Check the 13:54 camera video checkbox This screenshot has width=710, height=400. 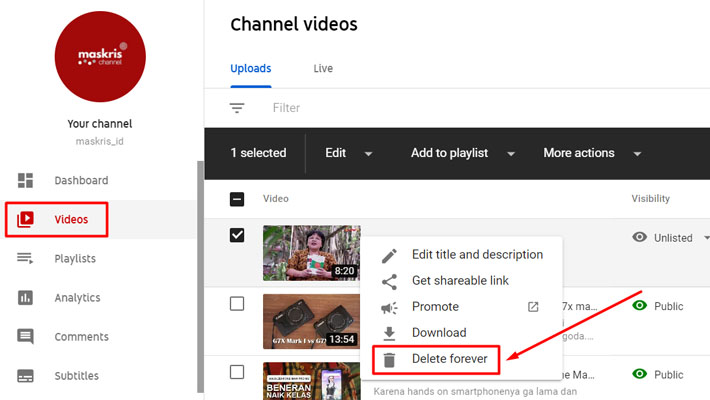pyautogui.click(x=237, y=304)
